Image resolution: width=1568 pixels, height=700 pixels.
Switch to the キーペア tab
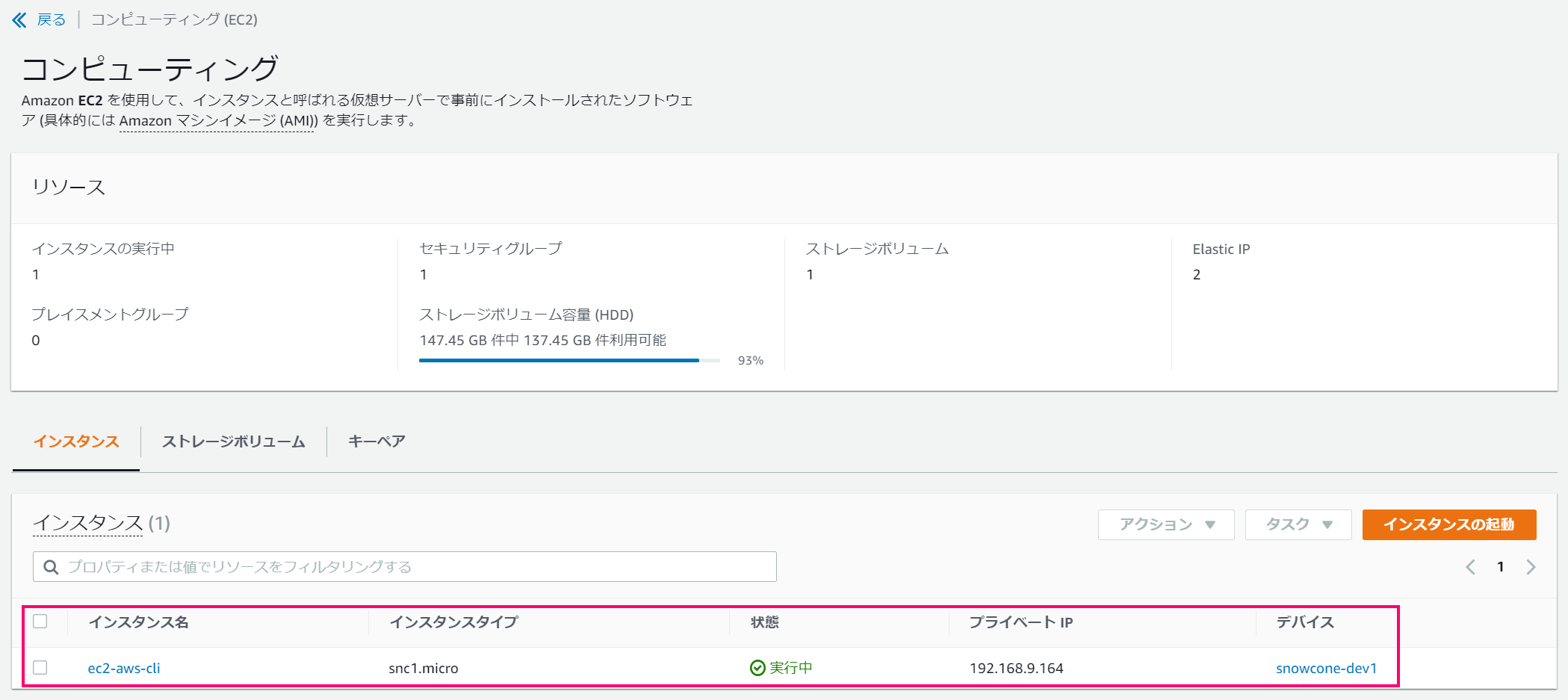click(x=375, y=442)
